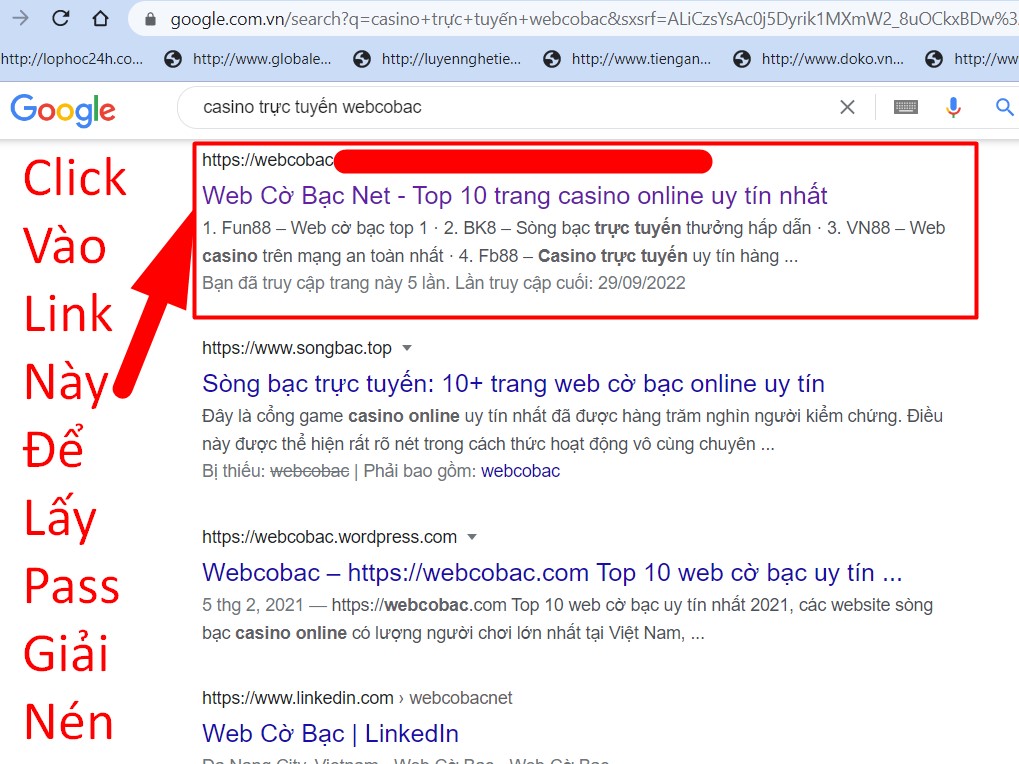Open the luyennghetie bookmark globe icon

click(x=362, y=59)
